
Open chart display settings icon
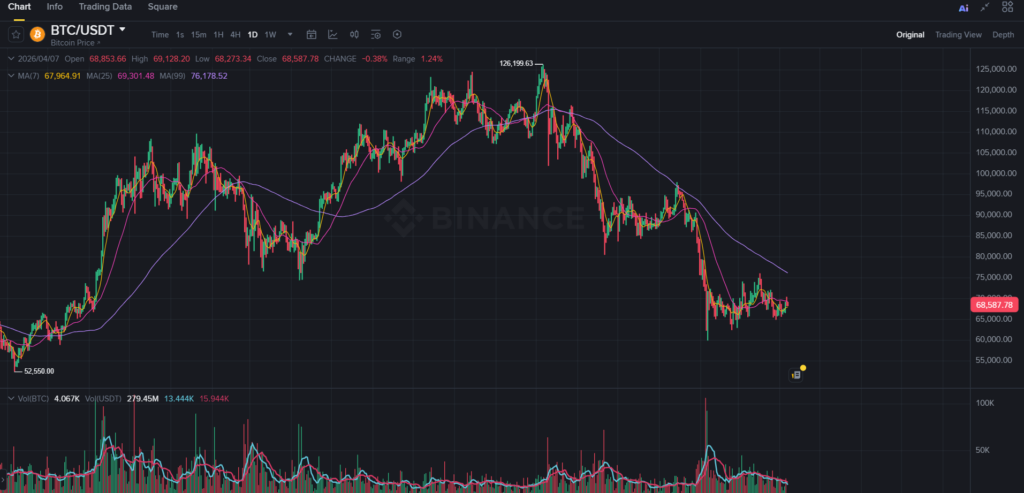[x=374, y=34]
